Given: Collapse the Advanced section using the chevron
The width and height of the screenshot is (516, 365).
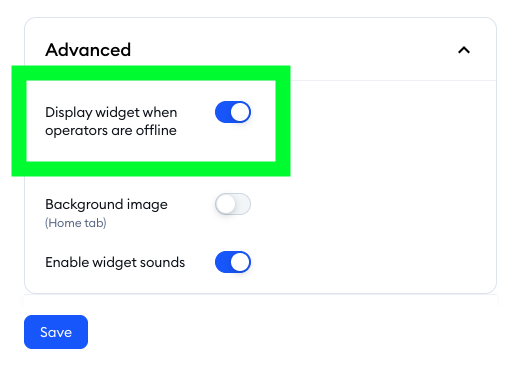Looking at the screenshot, I should point(464,50).
